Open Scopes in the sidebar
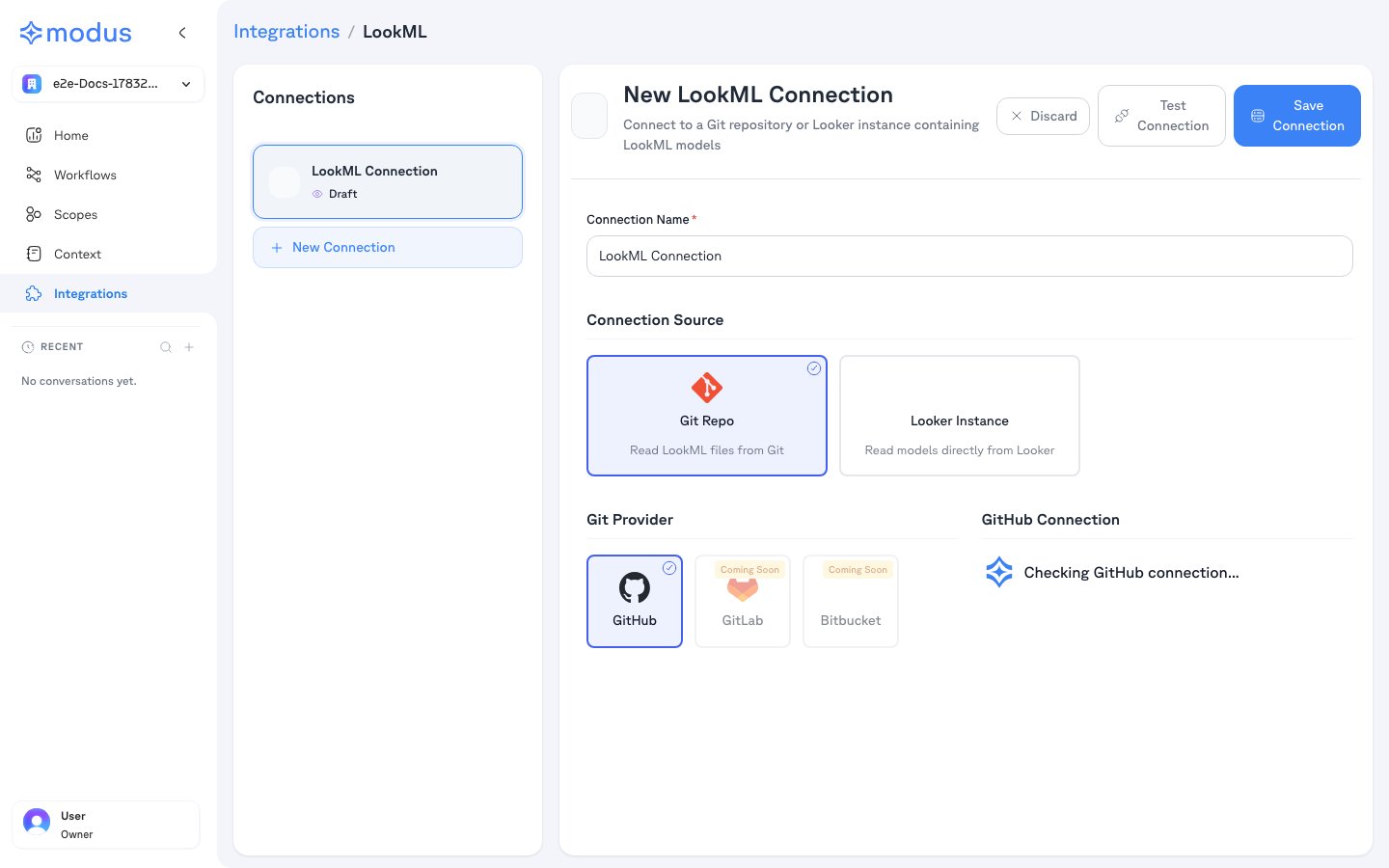Image resolution: width=1389 pixels, height=868 pixels. tap(108, 214)
